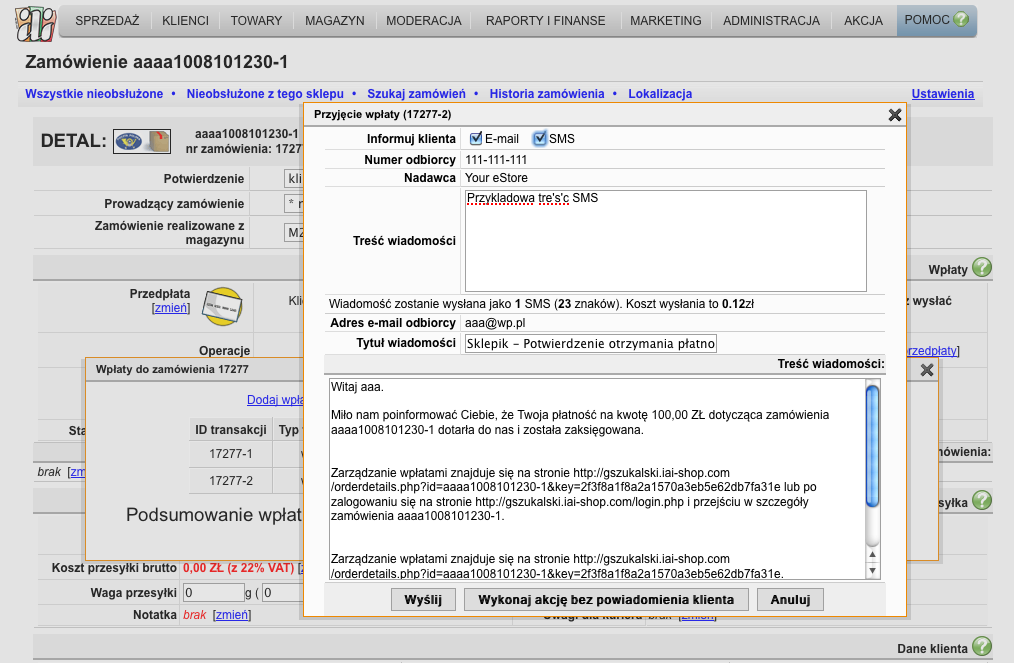Click the Podsumowanie wpłat heading

click(x=214, y=515)
